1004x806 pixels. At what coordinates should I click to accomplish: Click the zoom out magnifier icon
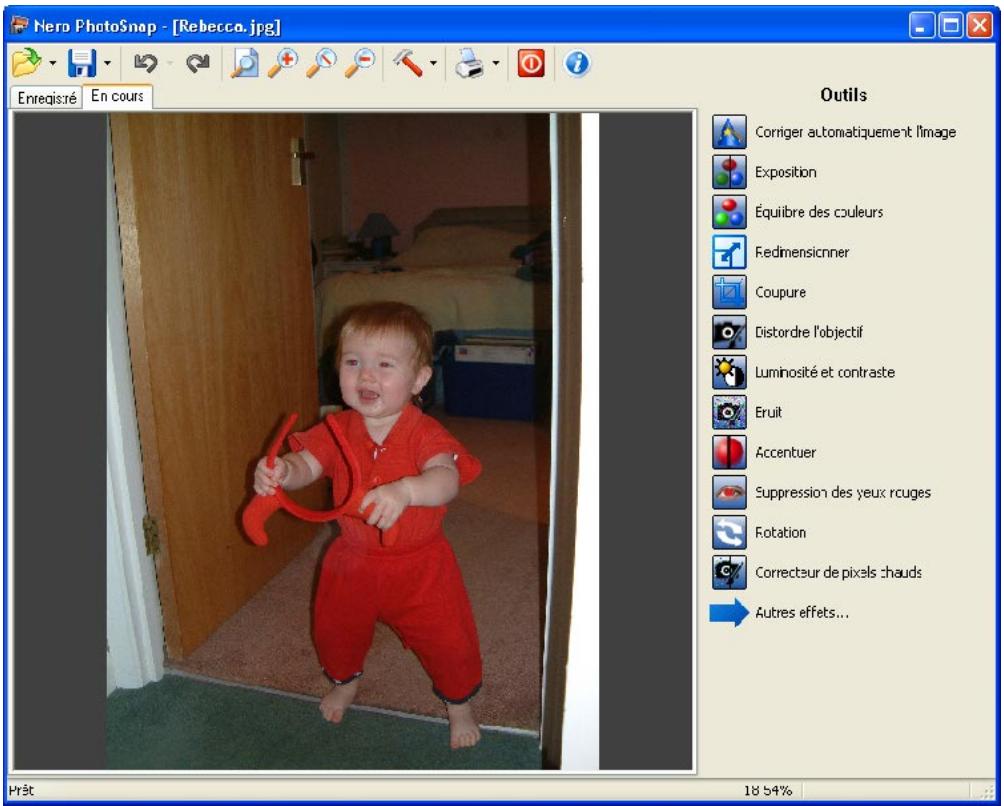360,63
